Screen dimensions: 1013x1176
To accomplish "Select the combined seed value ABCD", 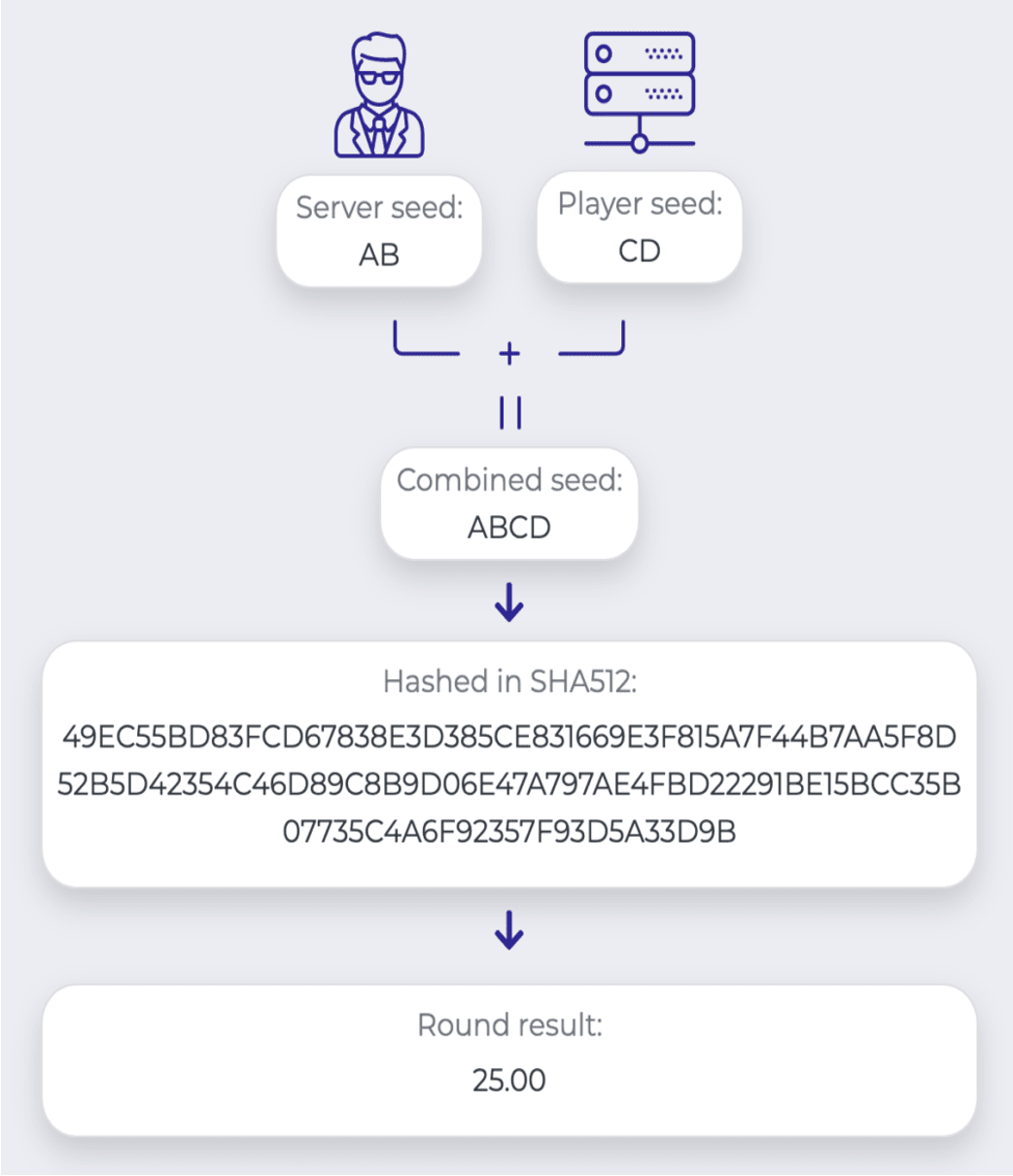I will 509,527.
